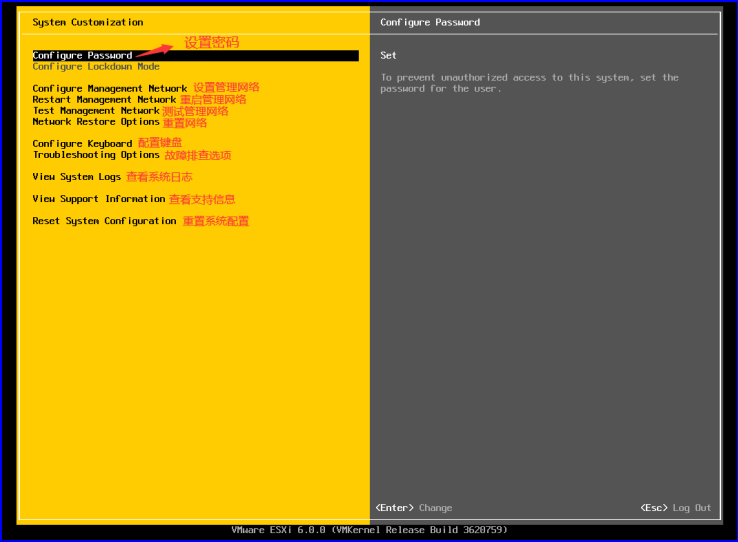Select View System Logs
The height and width of the screenshot is (542, 738).
77,177
